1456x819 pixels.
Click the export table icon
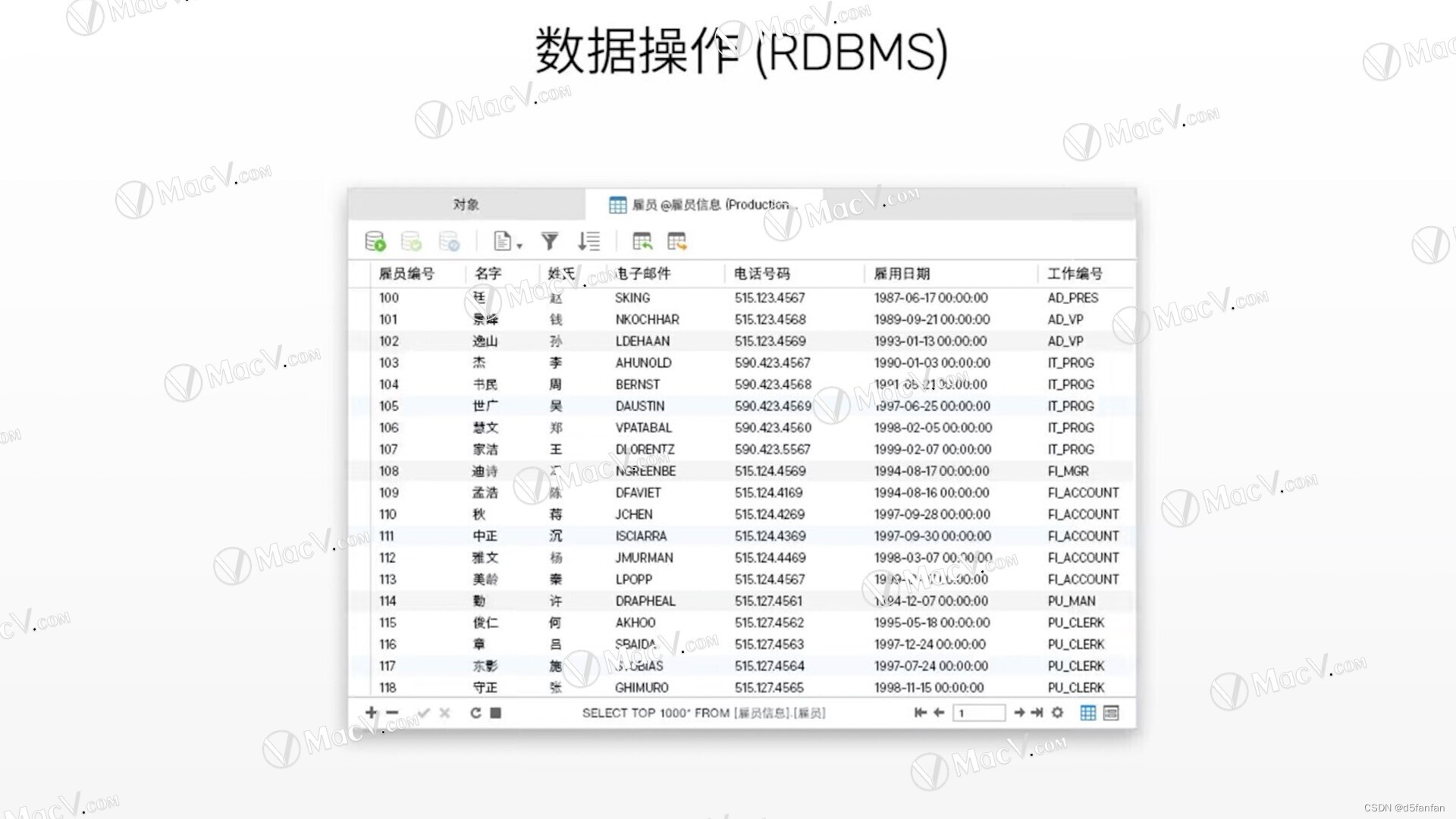click(x=676, y=242)
